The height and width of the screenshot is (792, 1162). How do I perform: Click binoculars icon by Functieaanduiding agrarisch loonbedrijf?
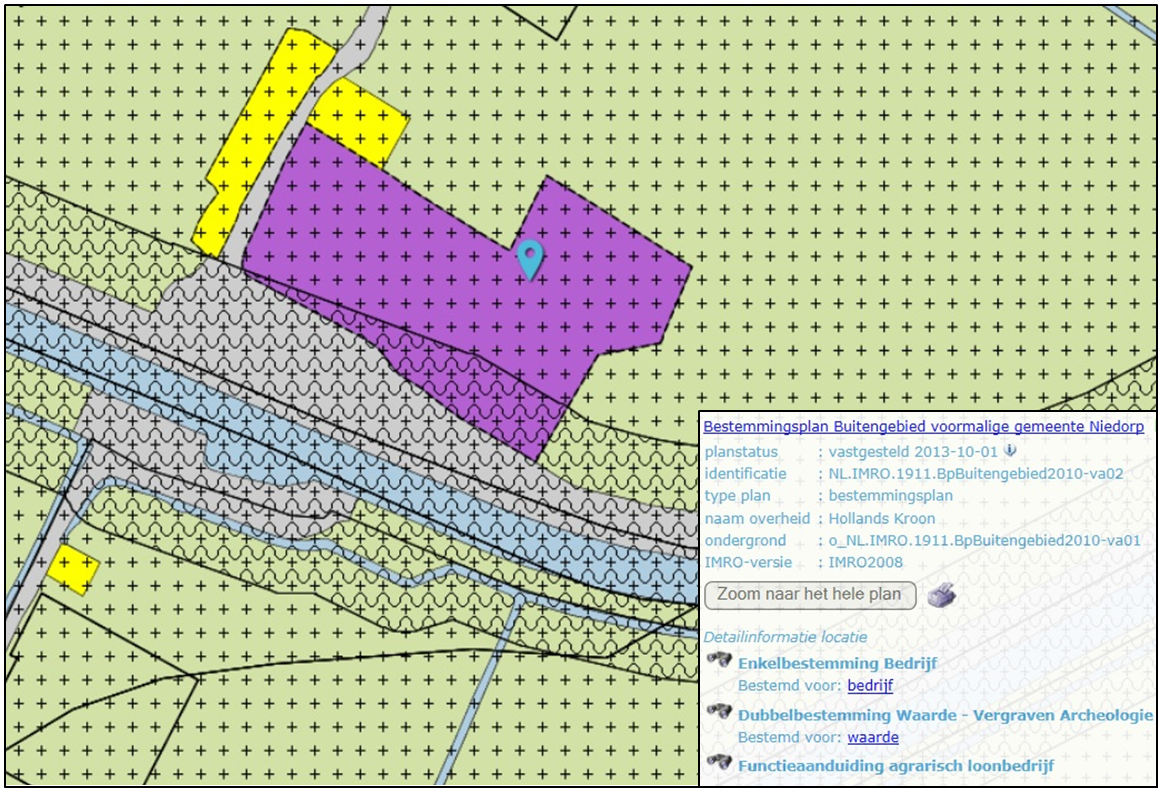(x=718, y=763)
